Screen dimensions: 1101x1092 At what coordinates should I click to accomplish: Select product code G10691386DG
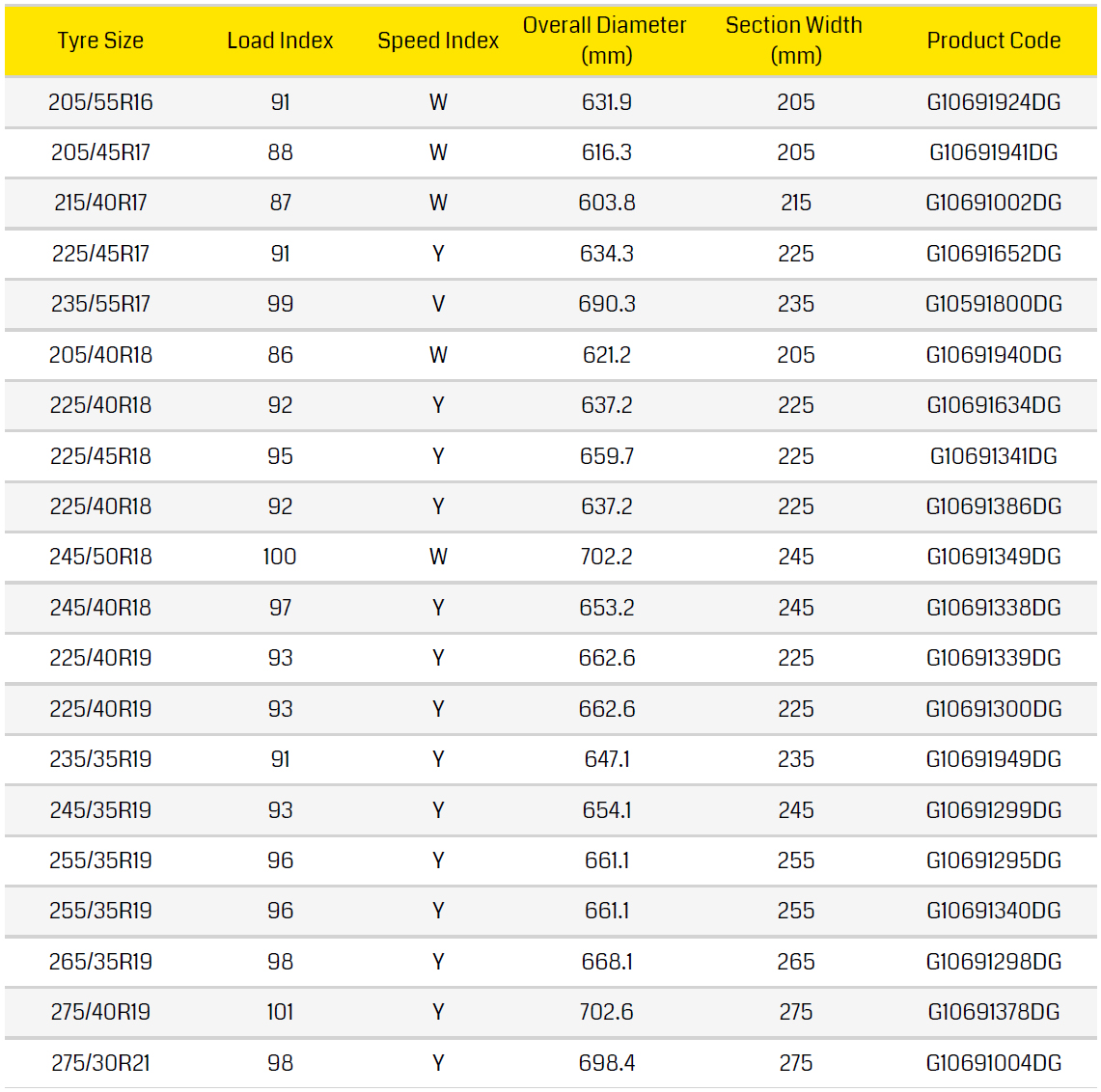tap(993, 506)
